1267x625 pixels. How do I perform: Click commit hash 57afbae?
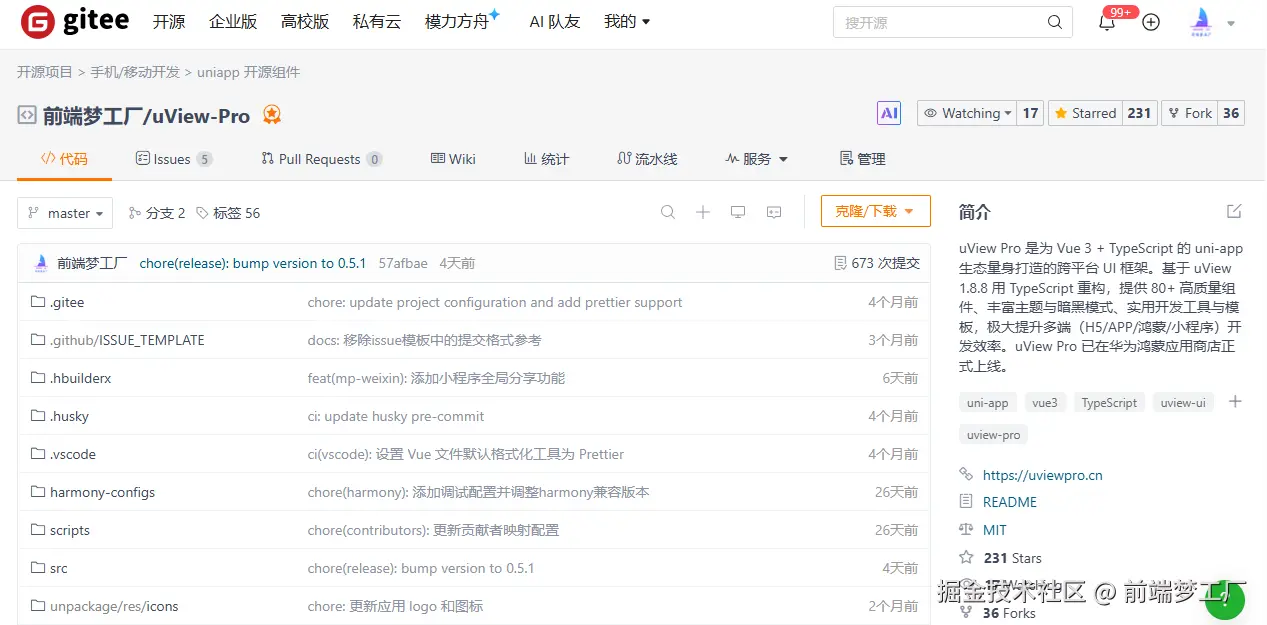403,263
